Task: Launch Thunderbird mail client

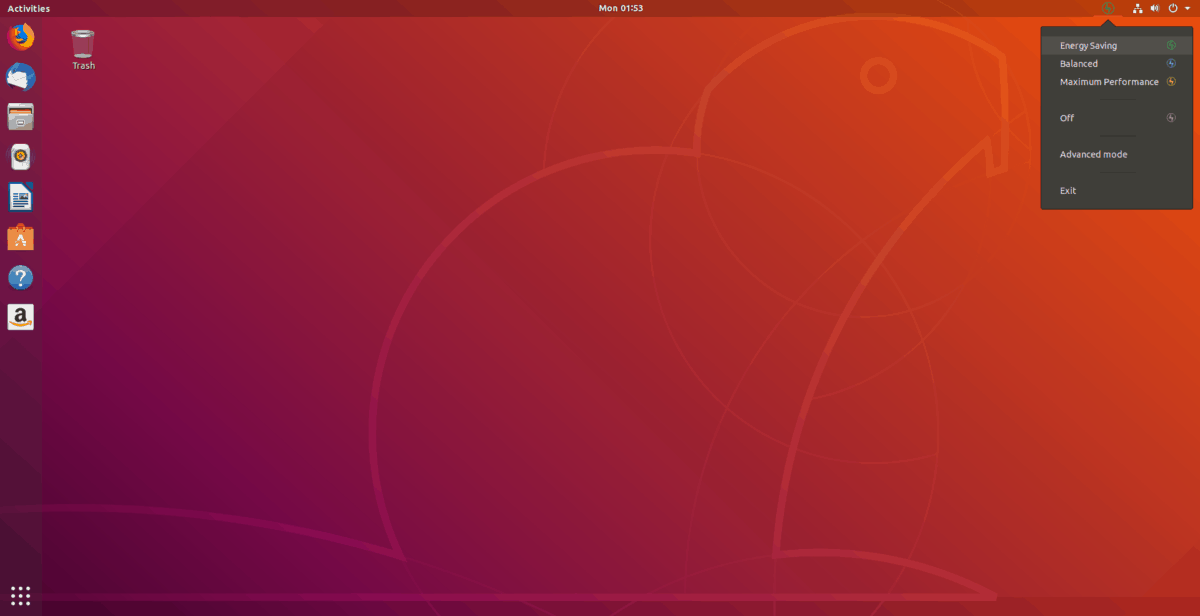Action: pyautogui.click(x=20, y=77)
